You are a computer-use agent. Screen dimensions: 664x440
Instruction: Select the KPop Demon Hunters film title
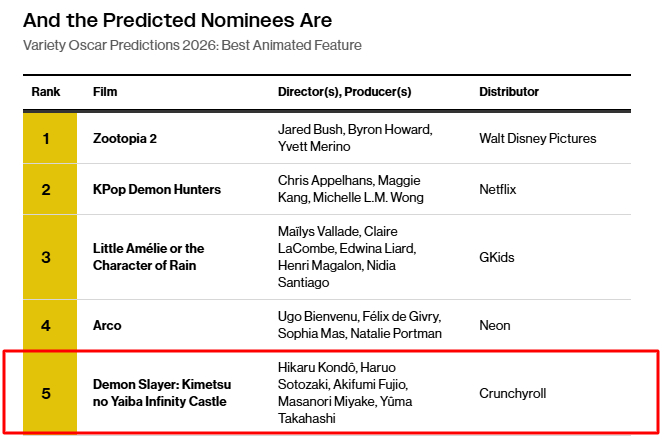point(156,189)
